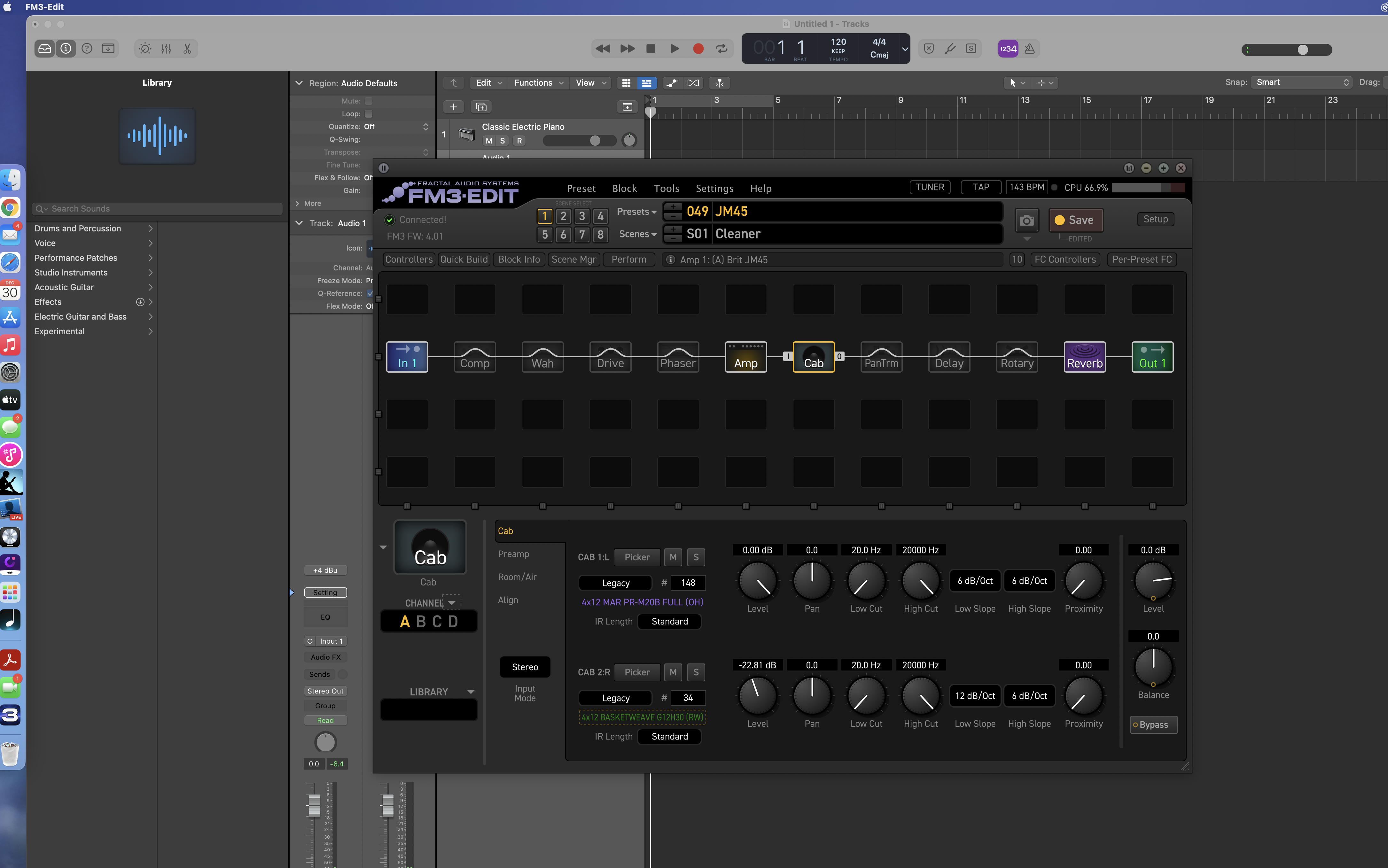Toggle the Cab block Bypass
Screen dimensions: 1388x868
coord(1153,725)
